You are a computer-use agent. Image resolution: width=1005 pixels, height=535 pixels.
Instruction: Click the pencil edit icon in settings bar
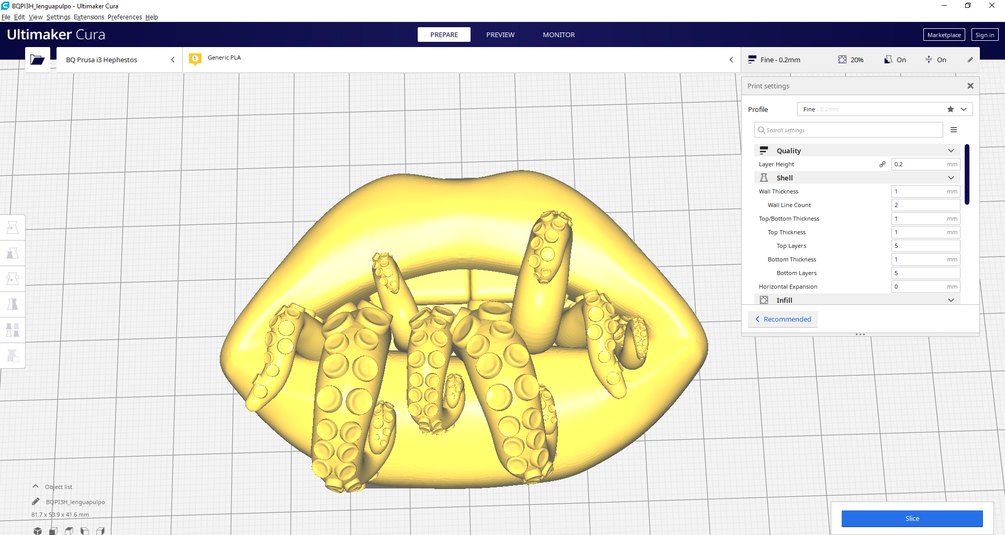[970, 60]
